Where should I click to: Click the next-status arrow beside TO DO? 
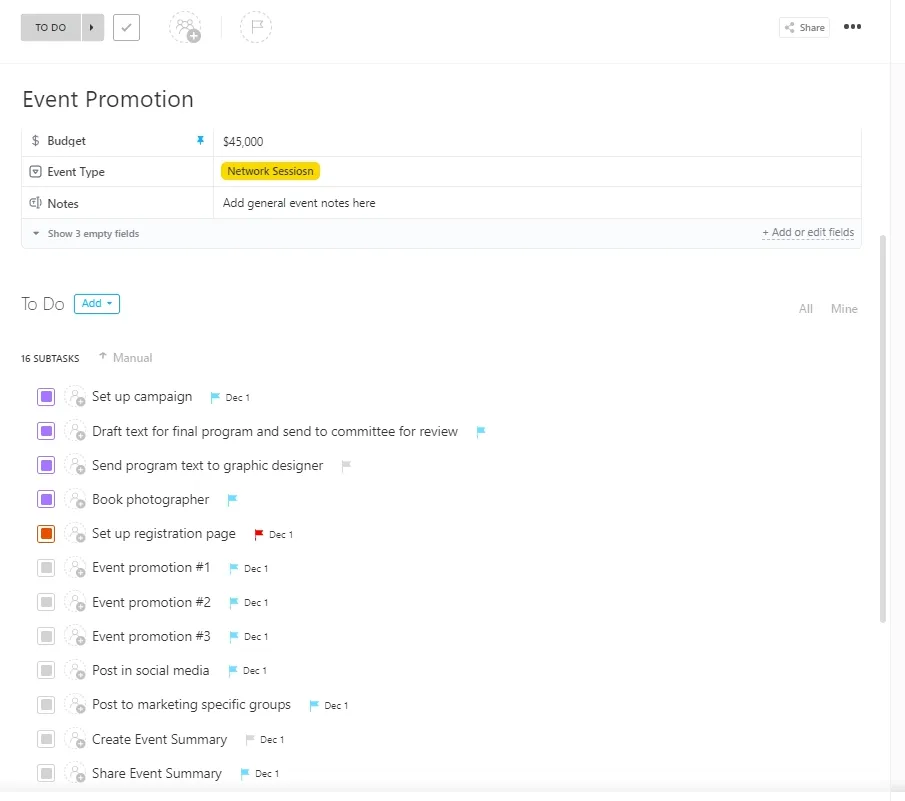92,27
